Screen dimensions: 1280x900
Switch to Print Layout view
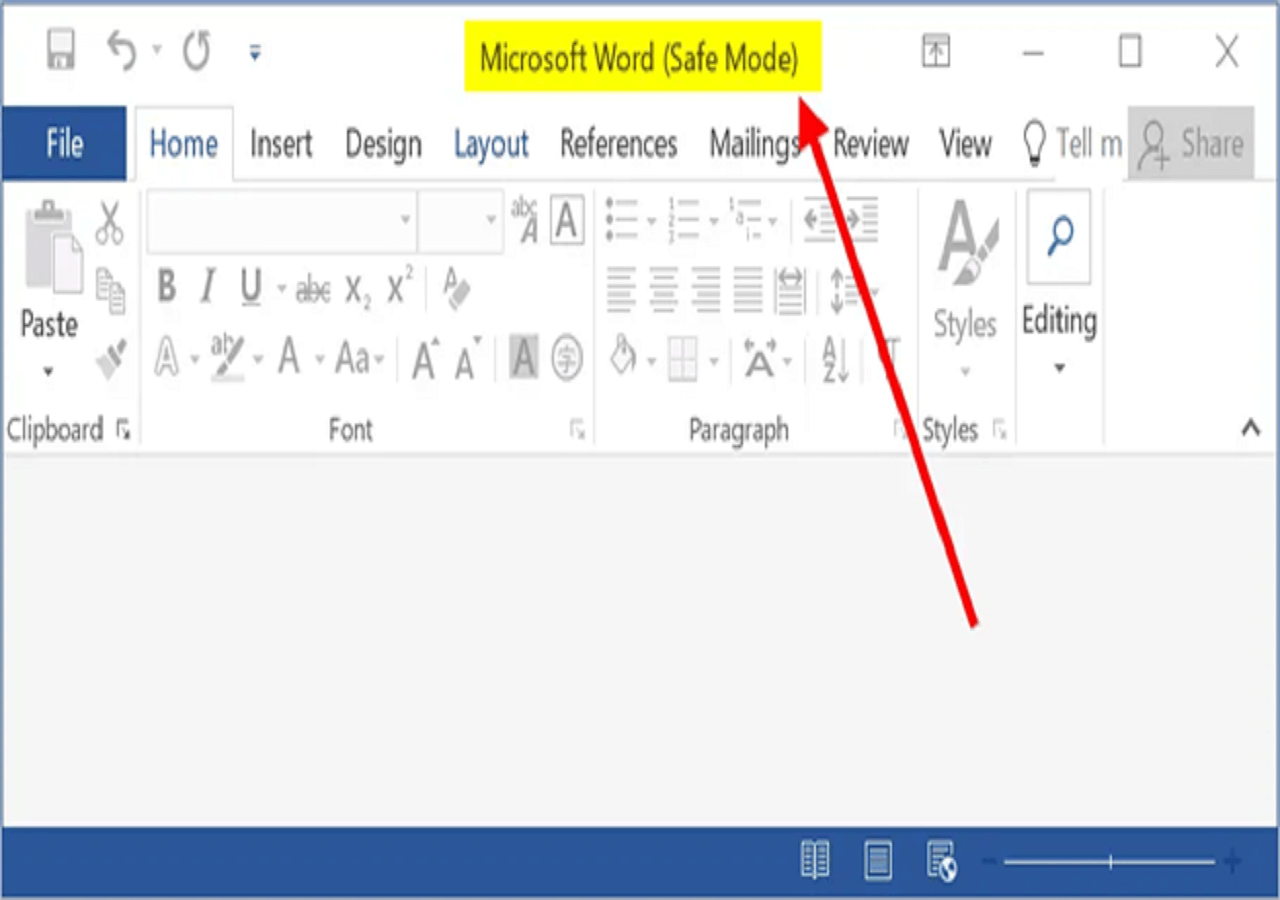pyautogui.click(x=878, y=861)
